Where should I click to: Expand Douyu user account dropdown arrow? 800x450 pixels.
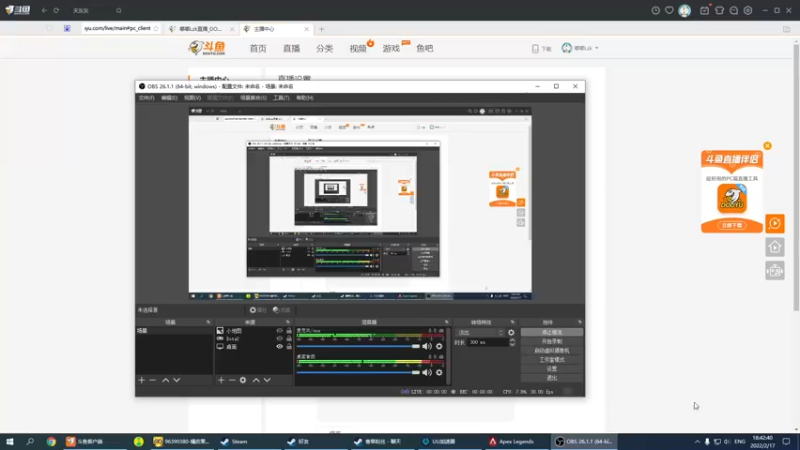pyautogui.click(x=596, y=48)
